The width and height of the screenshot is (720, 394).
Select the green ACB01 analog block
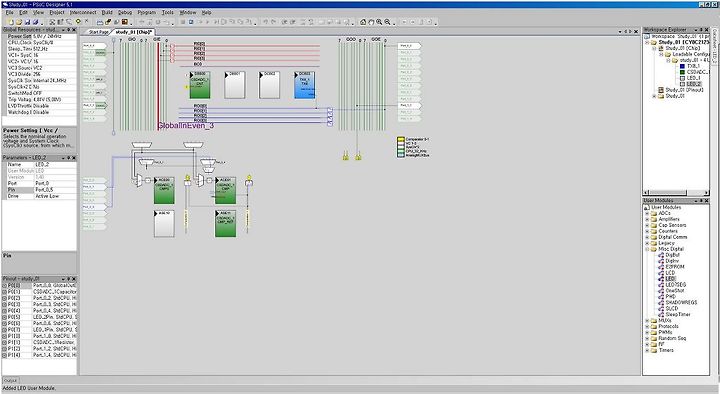tap(225, 191)
